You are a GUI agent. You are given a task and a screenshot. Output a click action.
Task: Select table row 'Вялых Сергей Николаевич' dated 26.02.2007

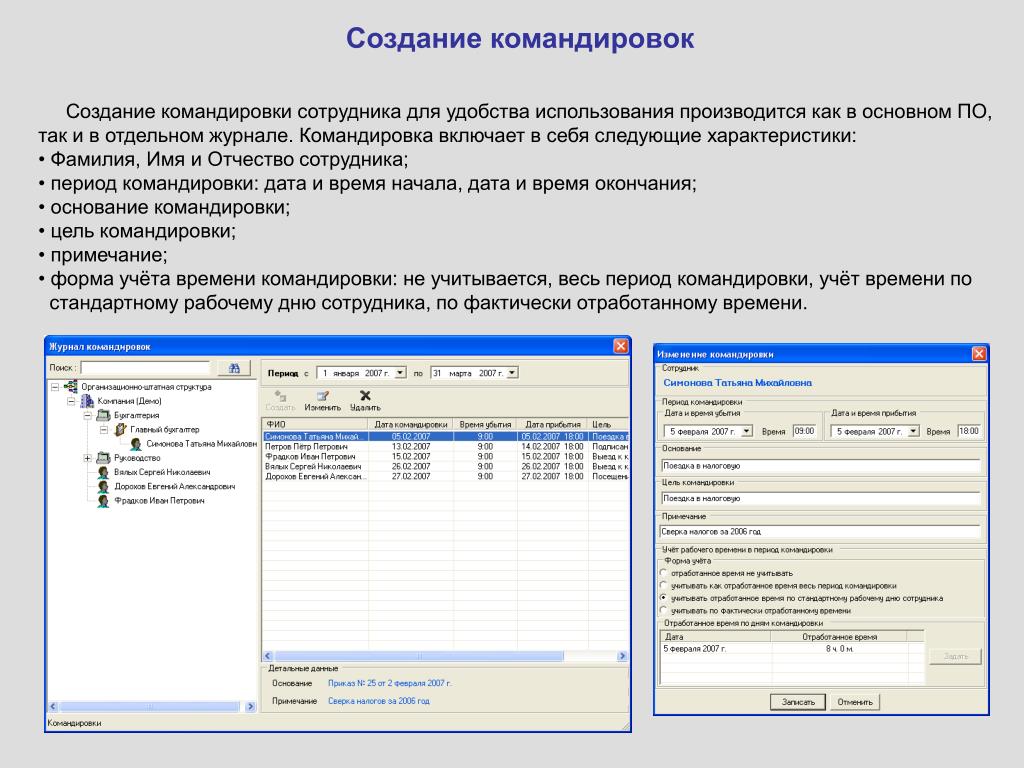coord(445,466)
